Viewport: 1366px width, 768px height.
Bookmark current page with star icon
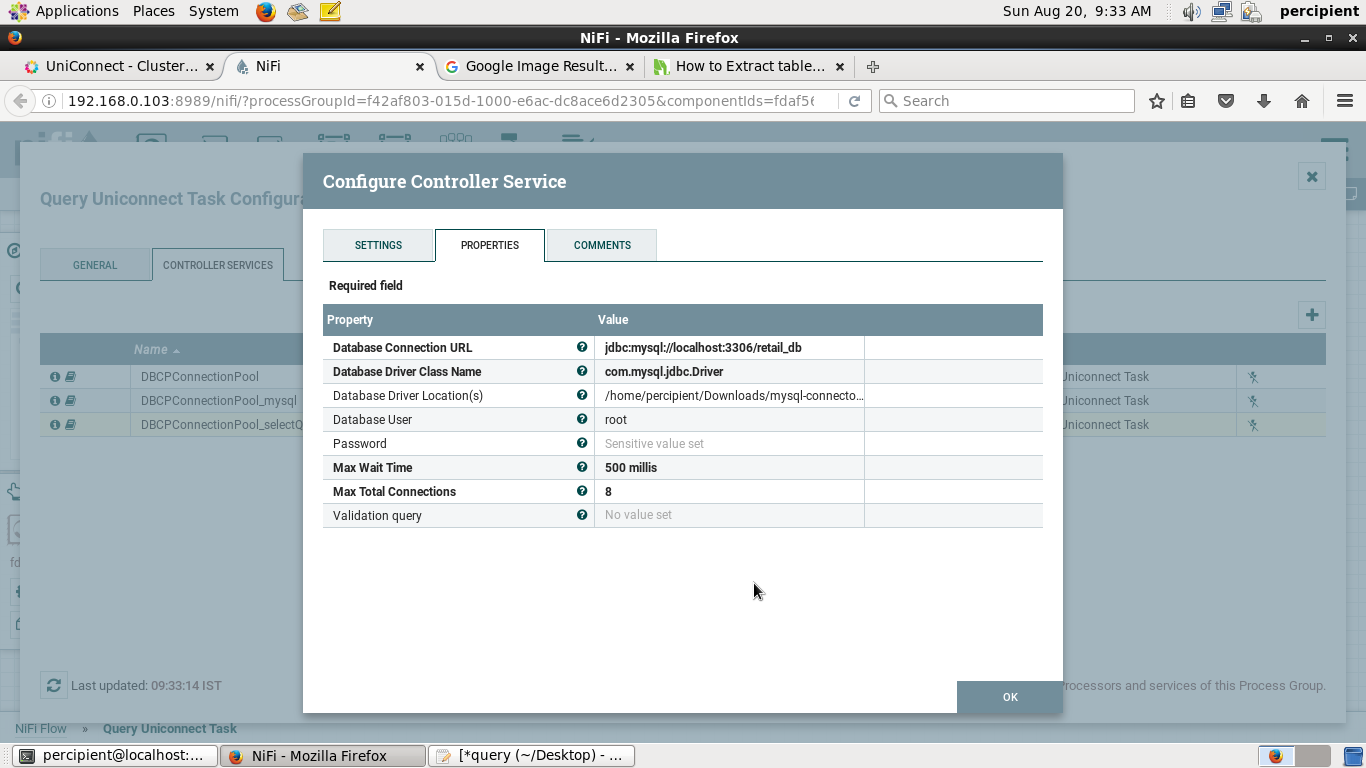tap(1156, 100)
